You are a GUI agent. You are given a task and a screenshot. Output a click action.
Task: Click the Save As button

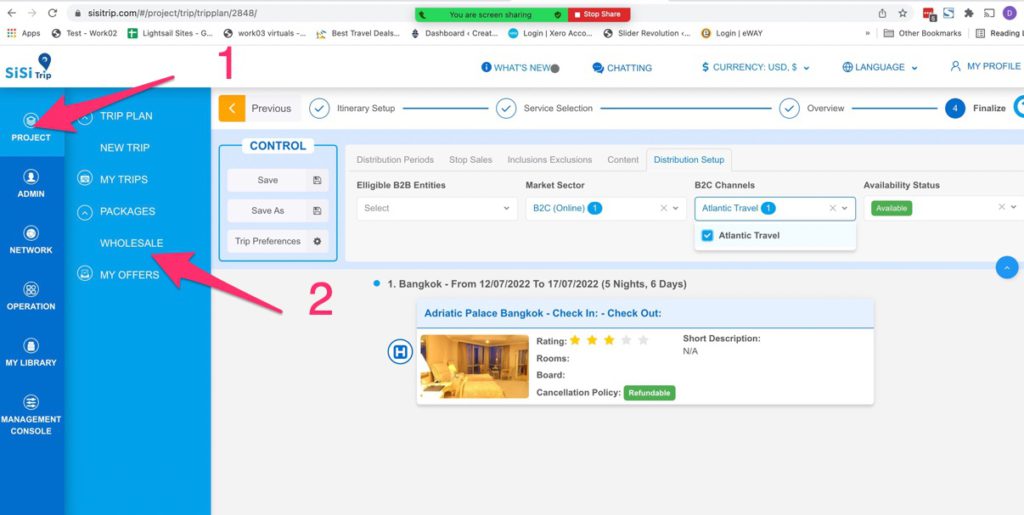tap(267, 211)
